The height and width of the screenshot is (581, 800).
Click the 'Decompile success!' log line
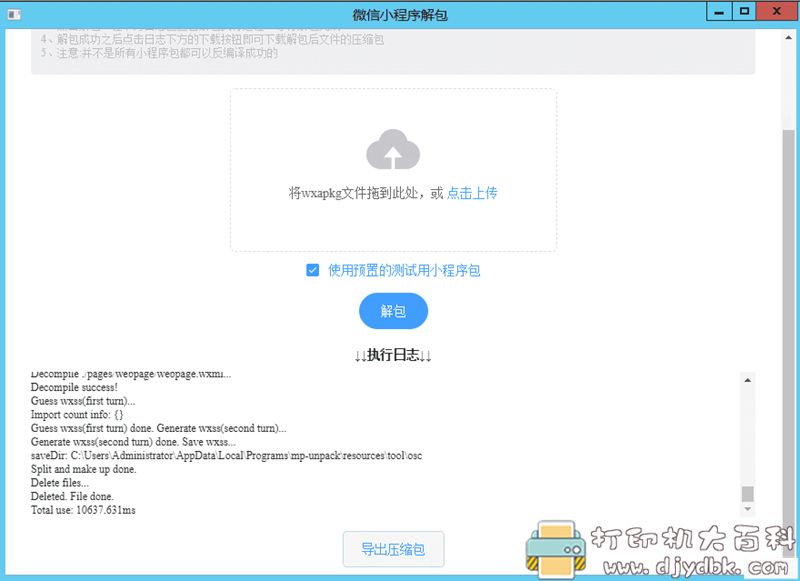74,387
